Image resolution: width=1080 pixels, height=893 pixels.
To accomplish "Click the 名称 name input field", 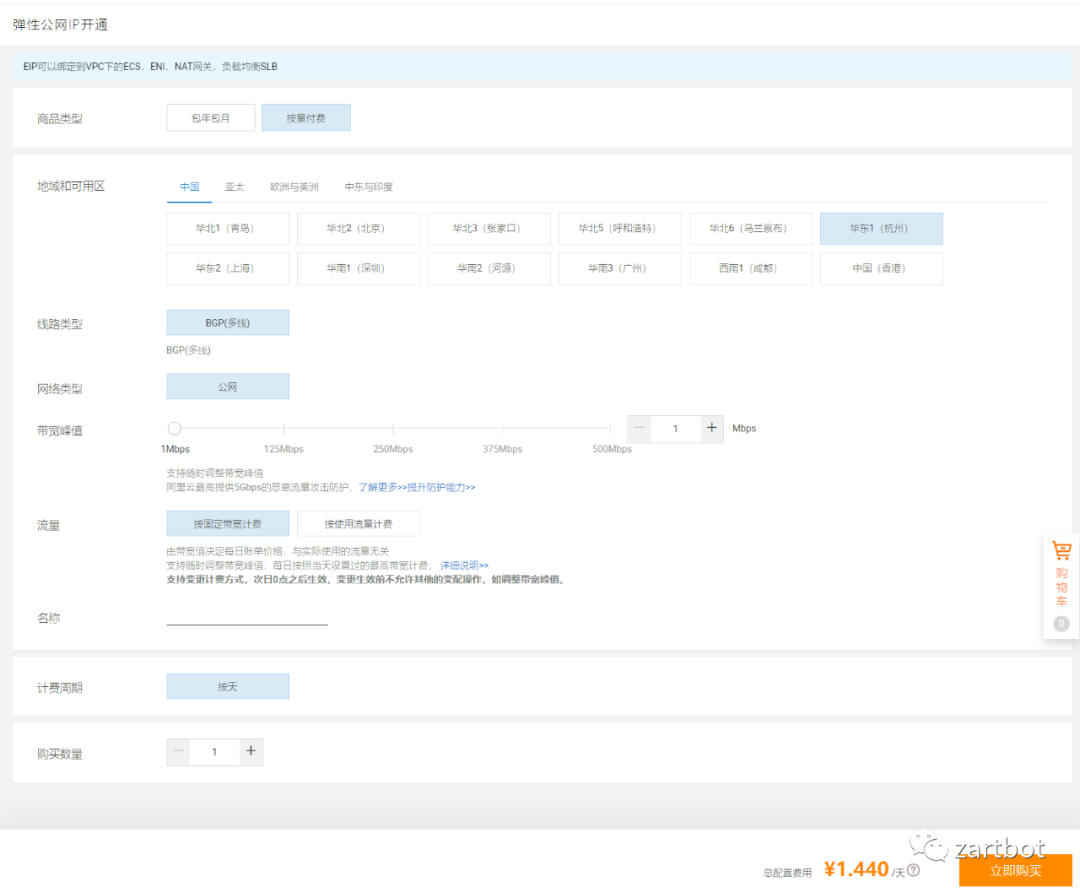I will pos(247,617).
